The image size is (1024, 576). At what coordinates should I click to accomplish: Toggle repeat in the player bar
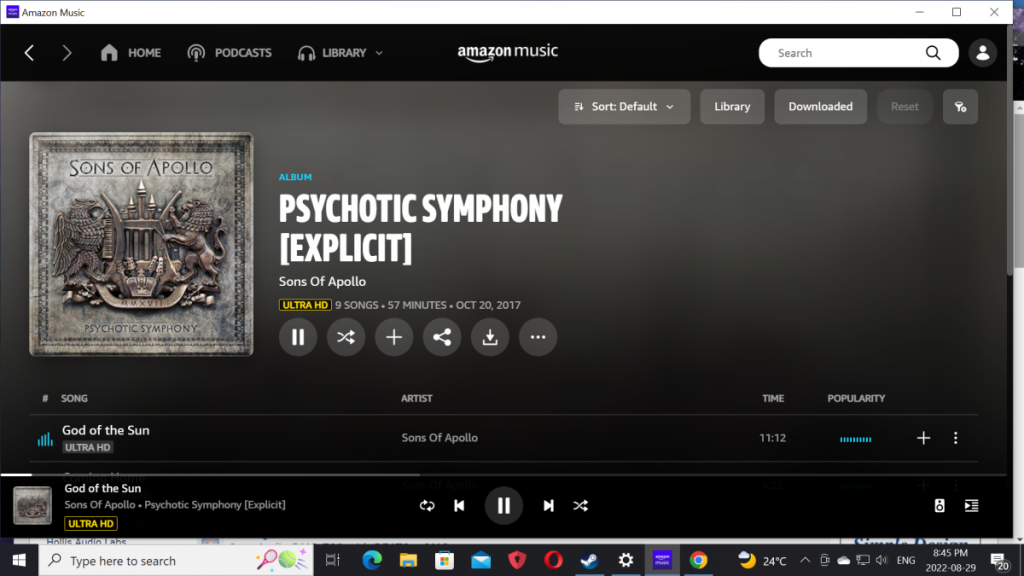(x=427, y=506)
